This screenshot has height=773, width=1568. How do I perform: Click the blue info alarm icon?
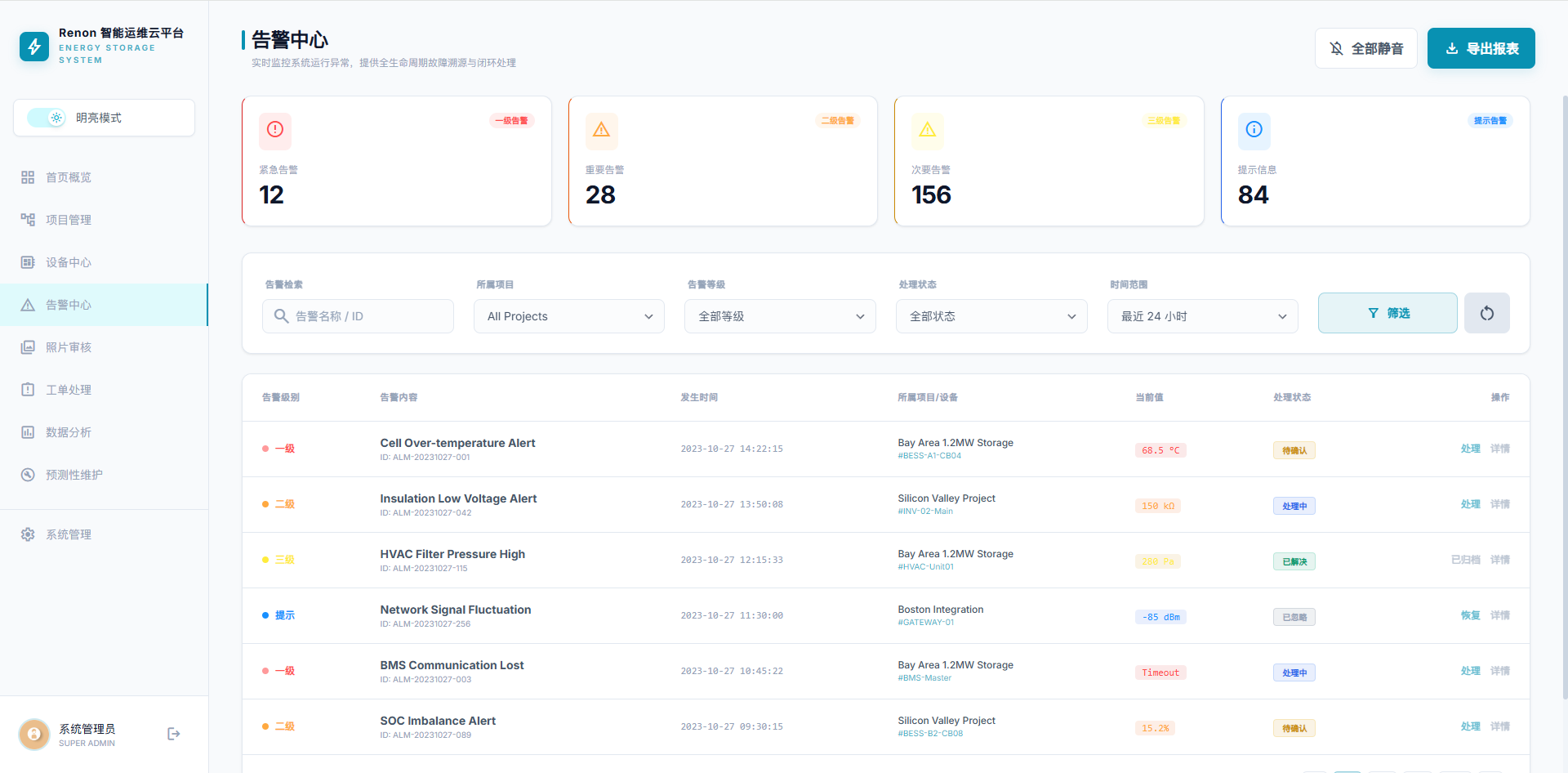point(1254,130)
